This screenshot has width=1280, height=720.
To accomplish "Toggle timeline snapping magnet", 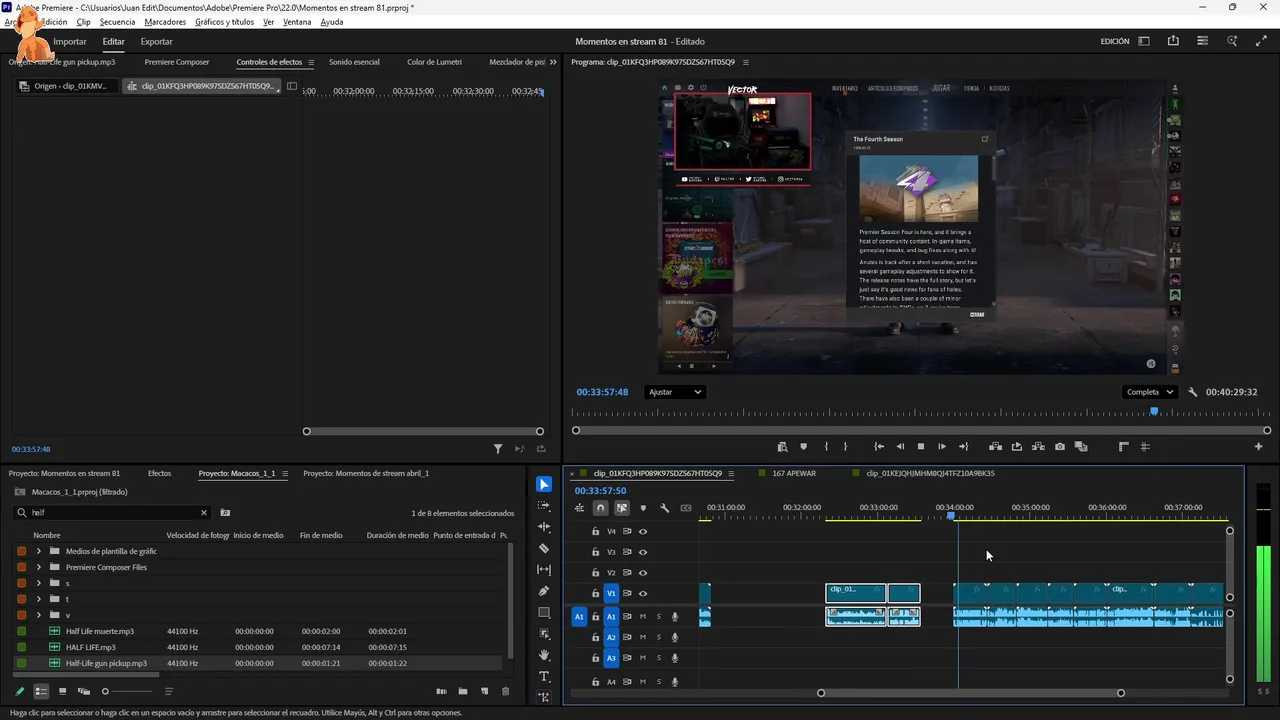I will tap(600, 508).
